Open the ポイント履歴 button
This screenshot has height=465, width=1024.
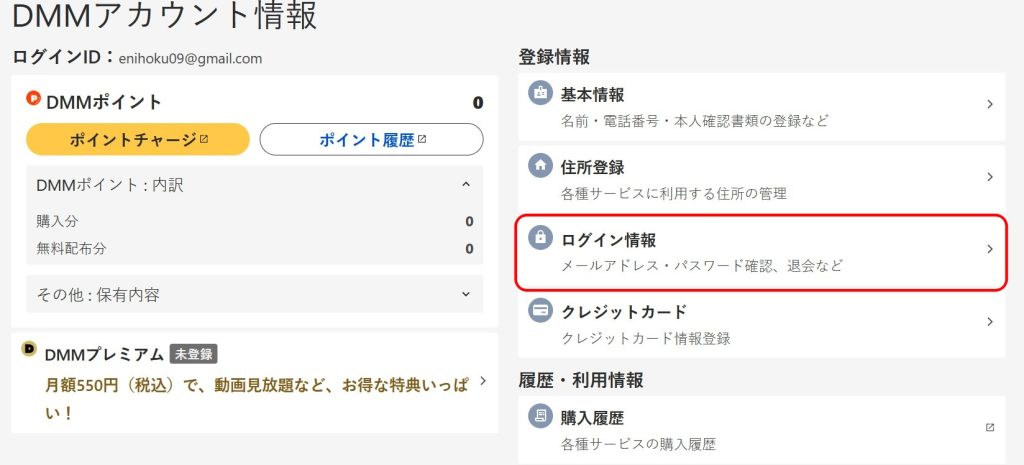tap(371, 140)
